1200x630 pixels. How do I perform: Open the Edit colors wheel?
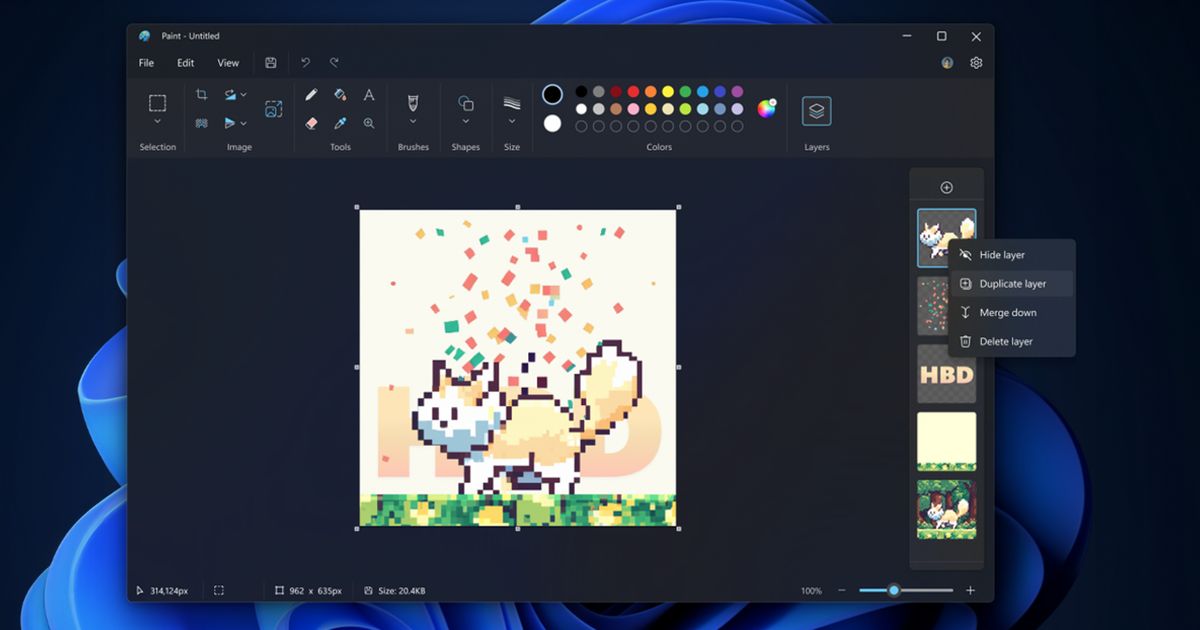point(766,109)
